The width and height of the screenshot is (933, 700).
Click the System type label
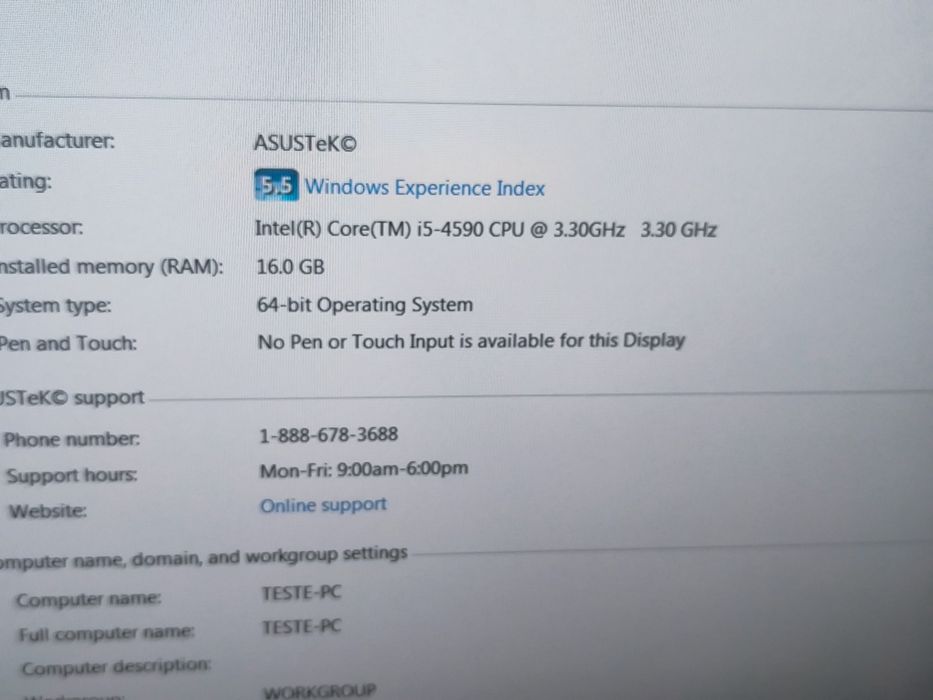(55, 306)
